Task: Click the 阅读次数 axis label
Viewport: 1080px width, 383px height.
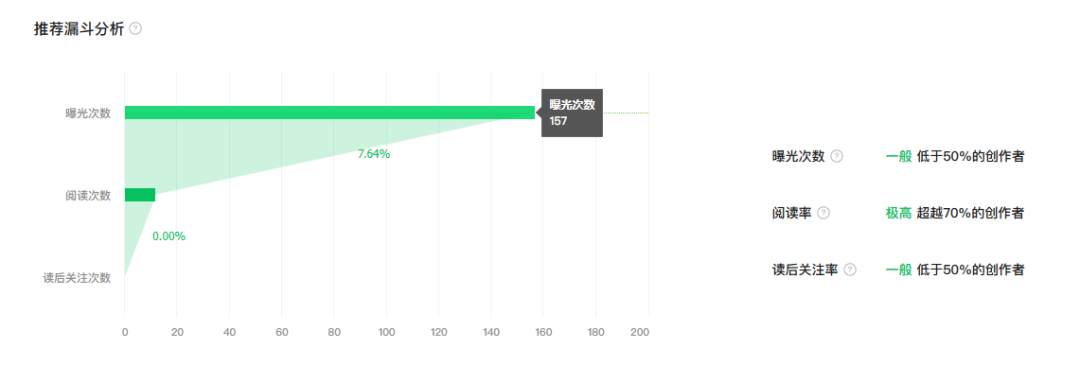Action: pos(88,195)
